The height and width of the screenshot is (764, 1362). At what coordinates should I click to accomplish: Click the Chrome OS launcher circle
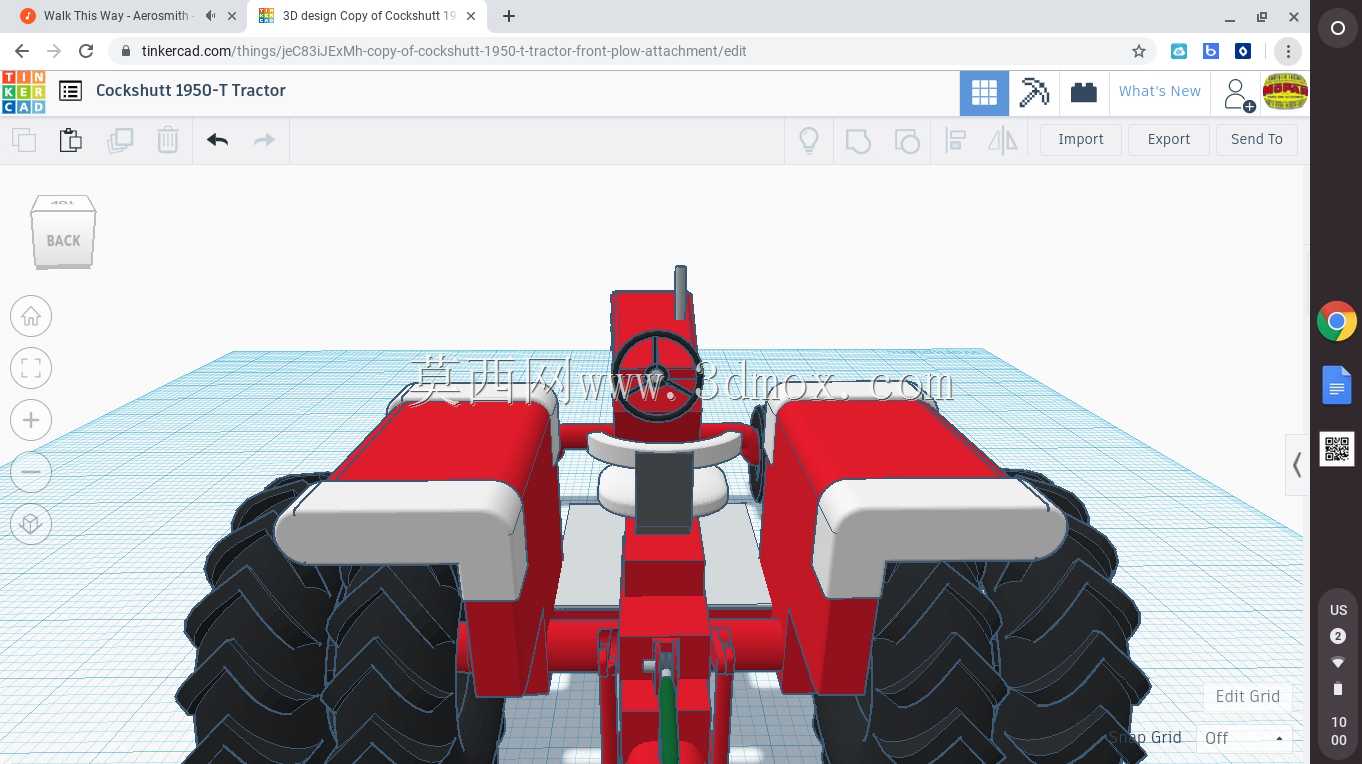click(1337, 28)
